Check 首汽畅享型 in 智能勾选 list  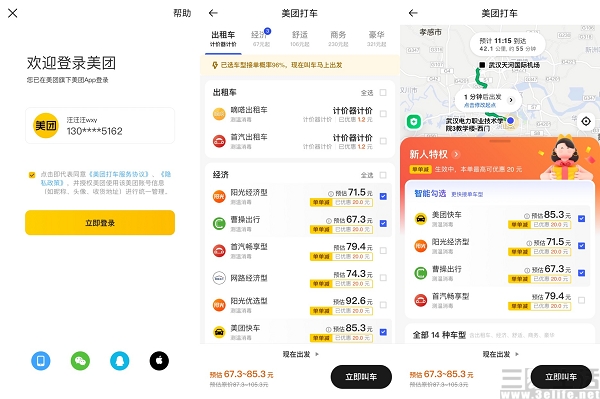point(582,300)
